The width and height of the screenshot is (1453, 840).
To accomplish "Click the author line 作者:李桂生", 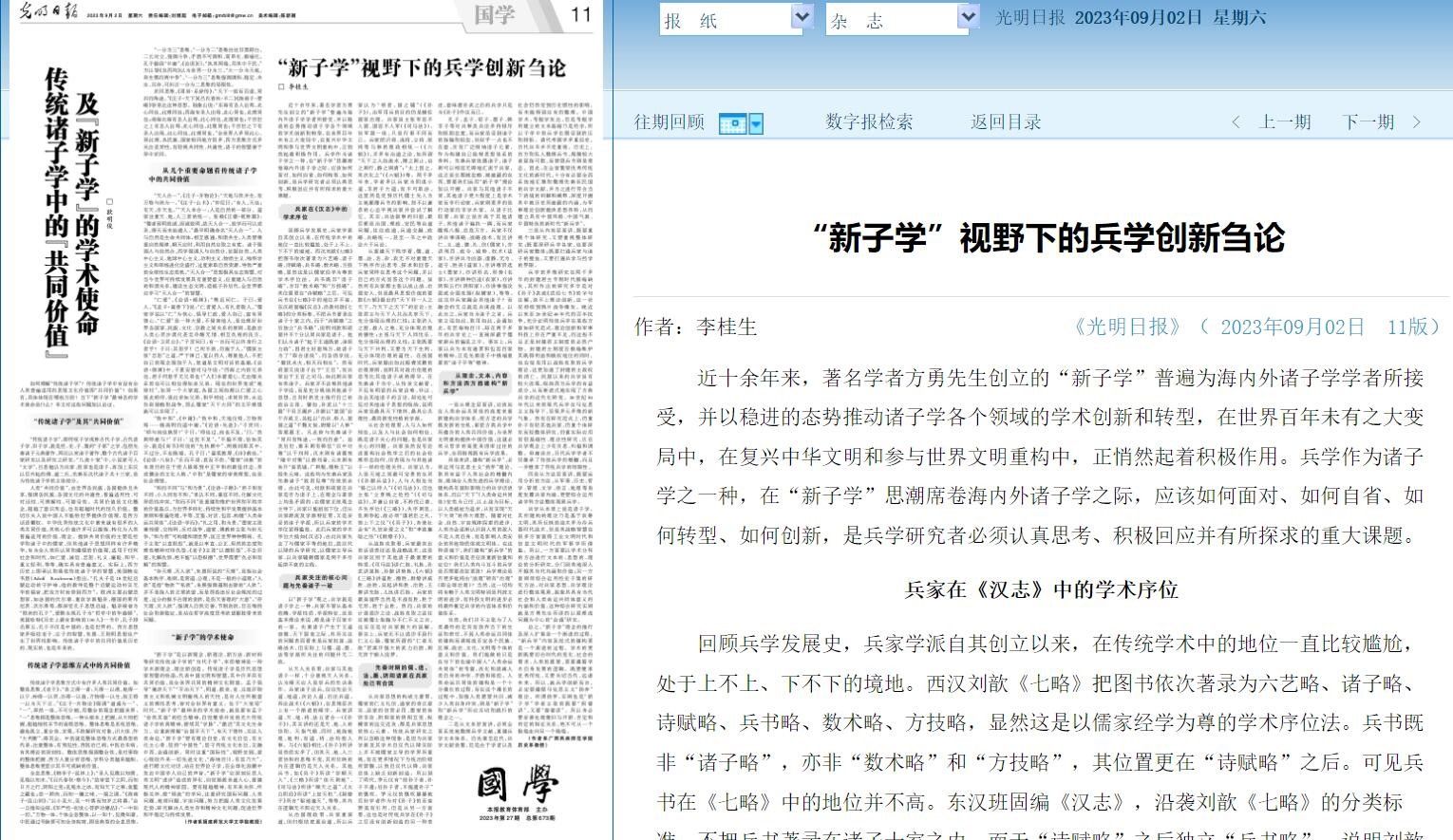I will [696, 327].
